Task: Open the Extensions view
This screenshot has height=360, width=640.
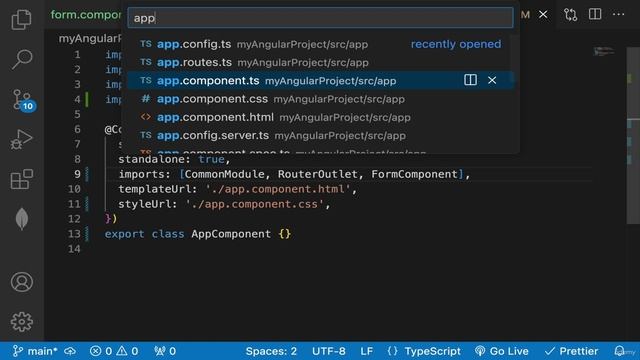Action: click(21, 179)
